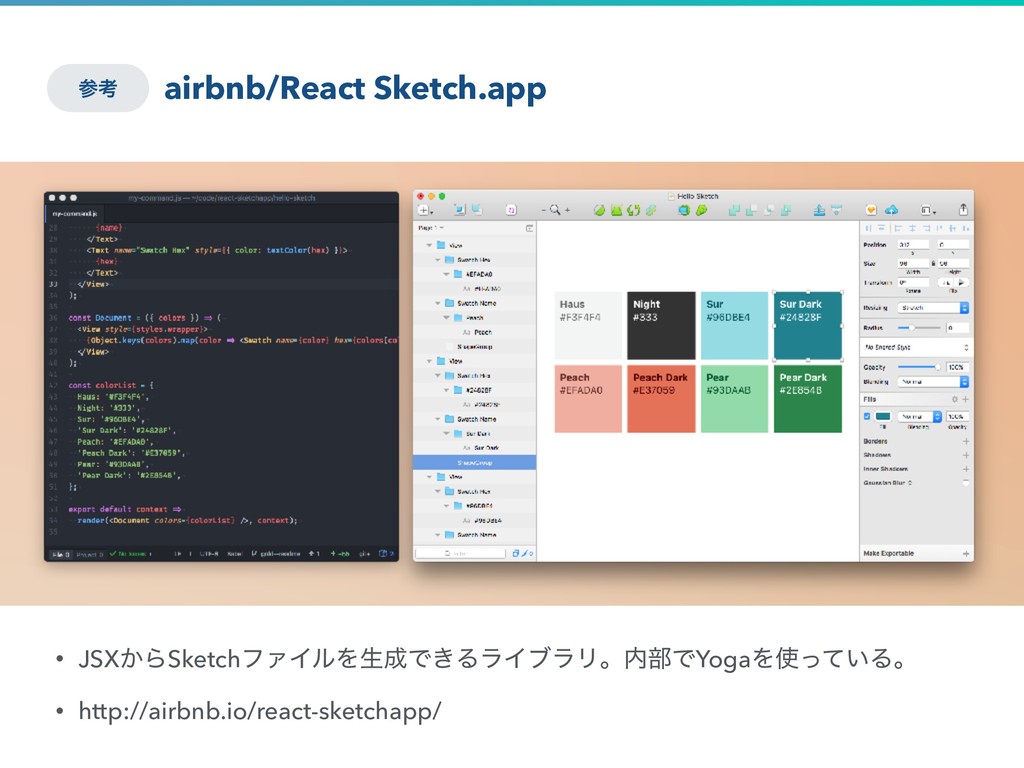The image size is (1024, 768).
Task: Apply the Subtract boolean operation
Action: tap(751, 210)
